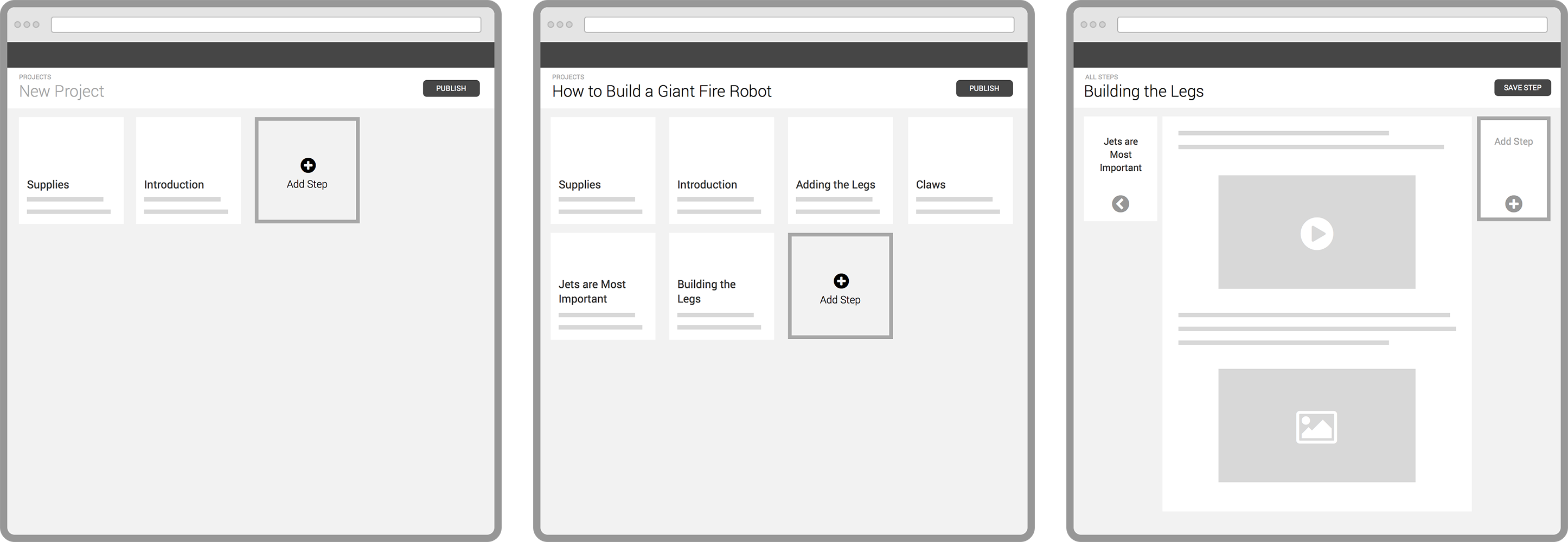
Task: Open Supplies card in New Project window
Action: pos(71,170)
